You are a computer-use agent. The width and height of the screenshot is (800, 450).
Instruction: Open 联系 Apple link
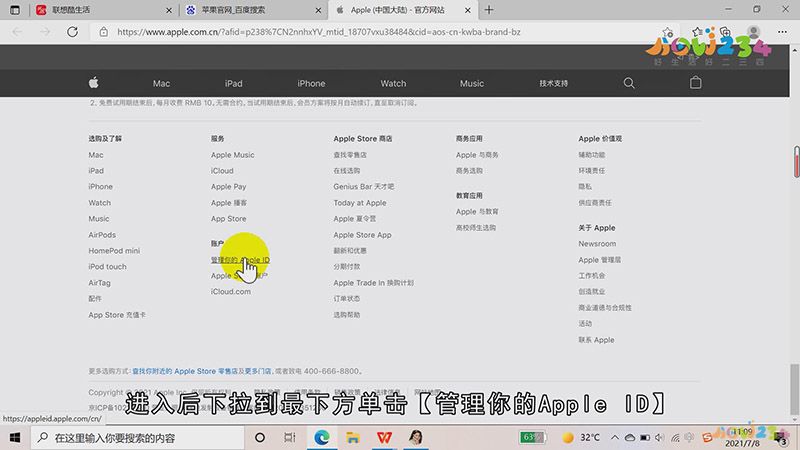click(596, 340)
